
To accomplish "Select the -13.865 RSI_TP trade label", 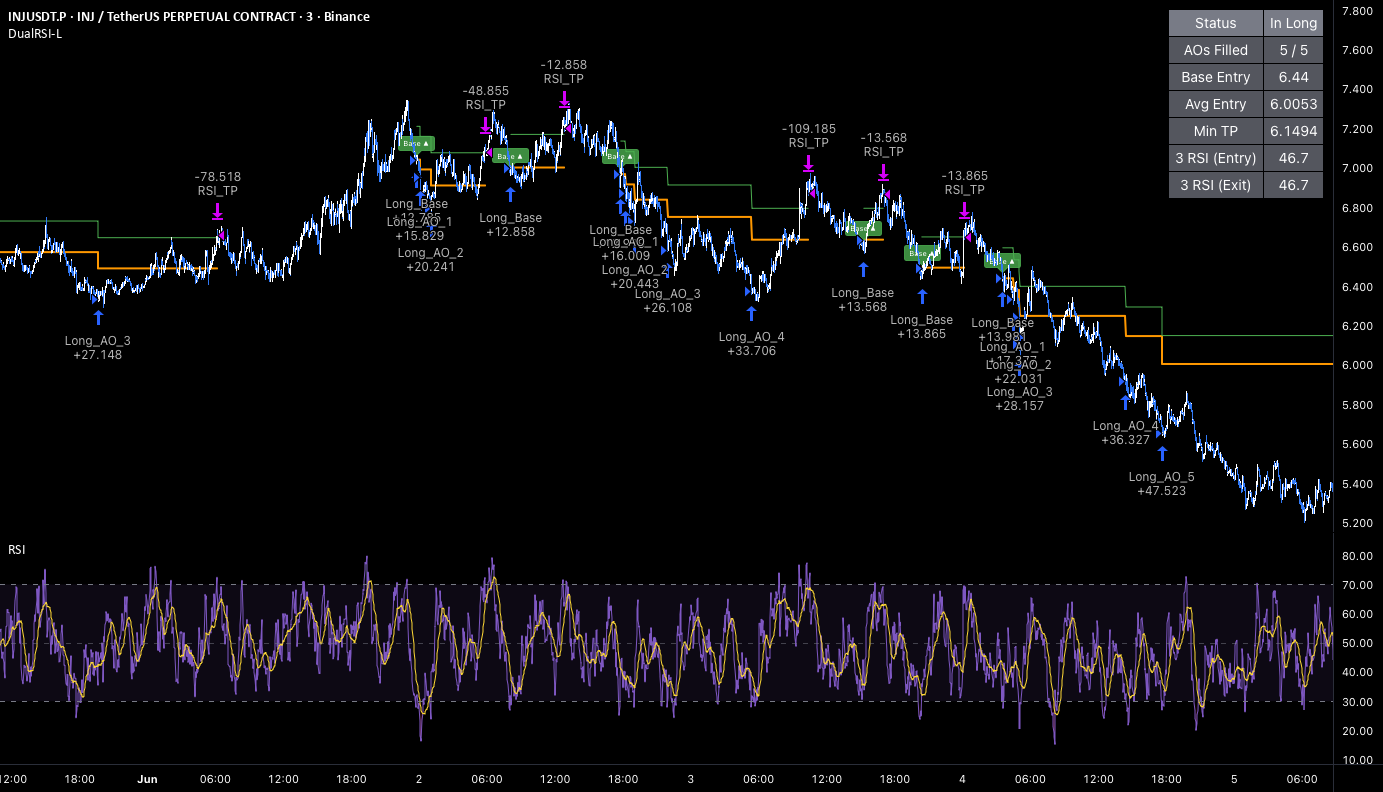I will click(x=965, y=183).
